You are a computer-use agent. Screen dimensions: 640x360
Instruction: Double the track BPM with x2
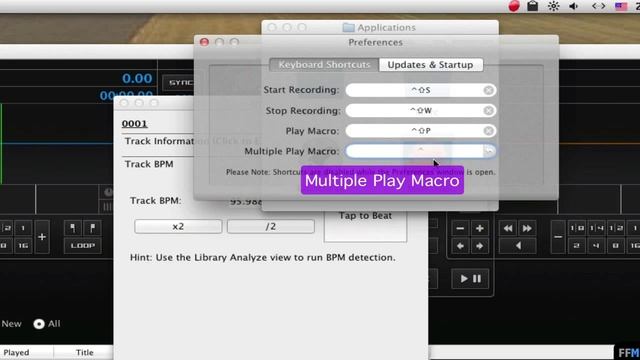[x=178, y=227]
